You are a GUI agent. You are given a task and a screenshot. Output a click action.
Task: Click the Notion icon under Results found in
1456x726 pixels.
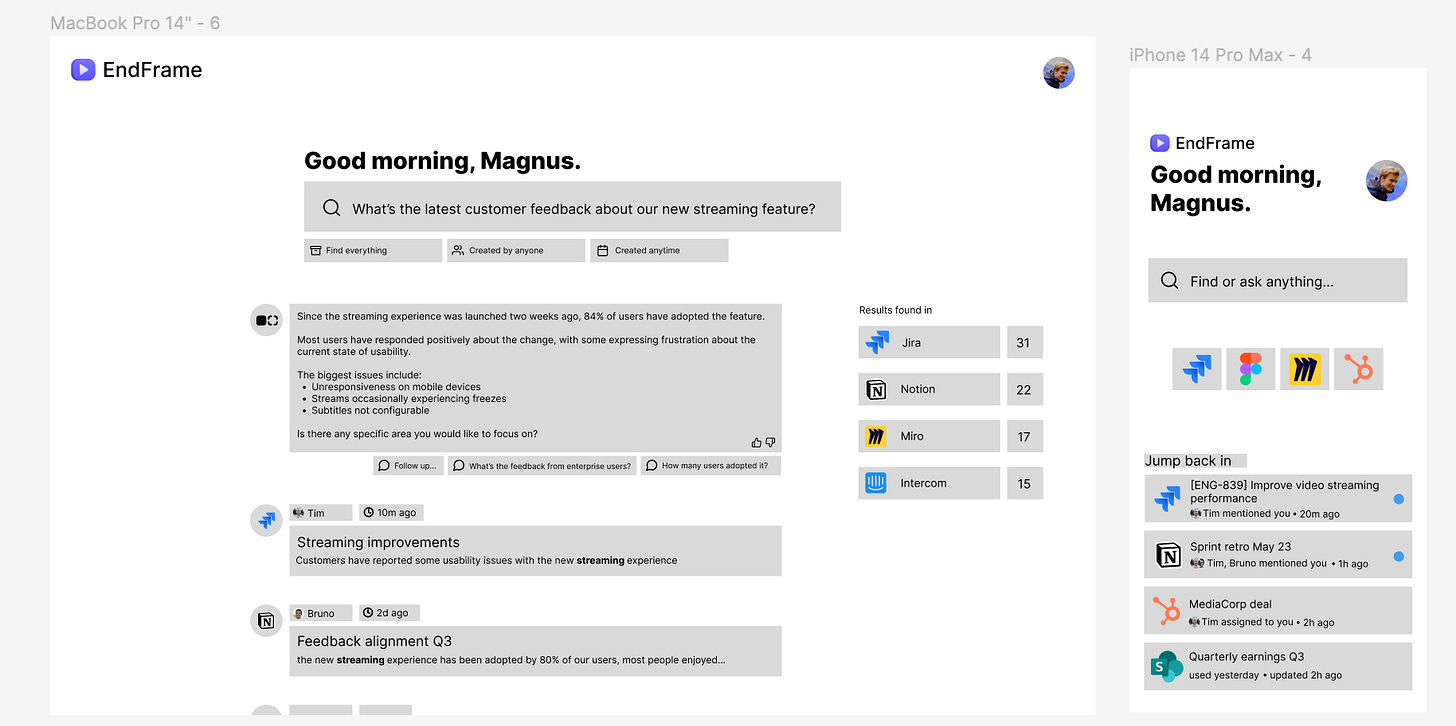(x=877, y=389)
